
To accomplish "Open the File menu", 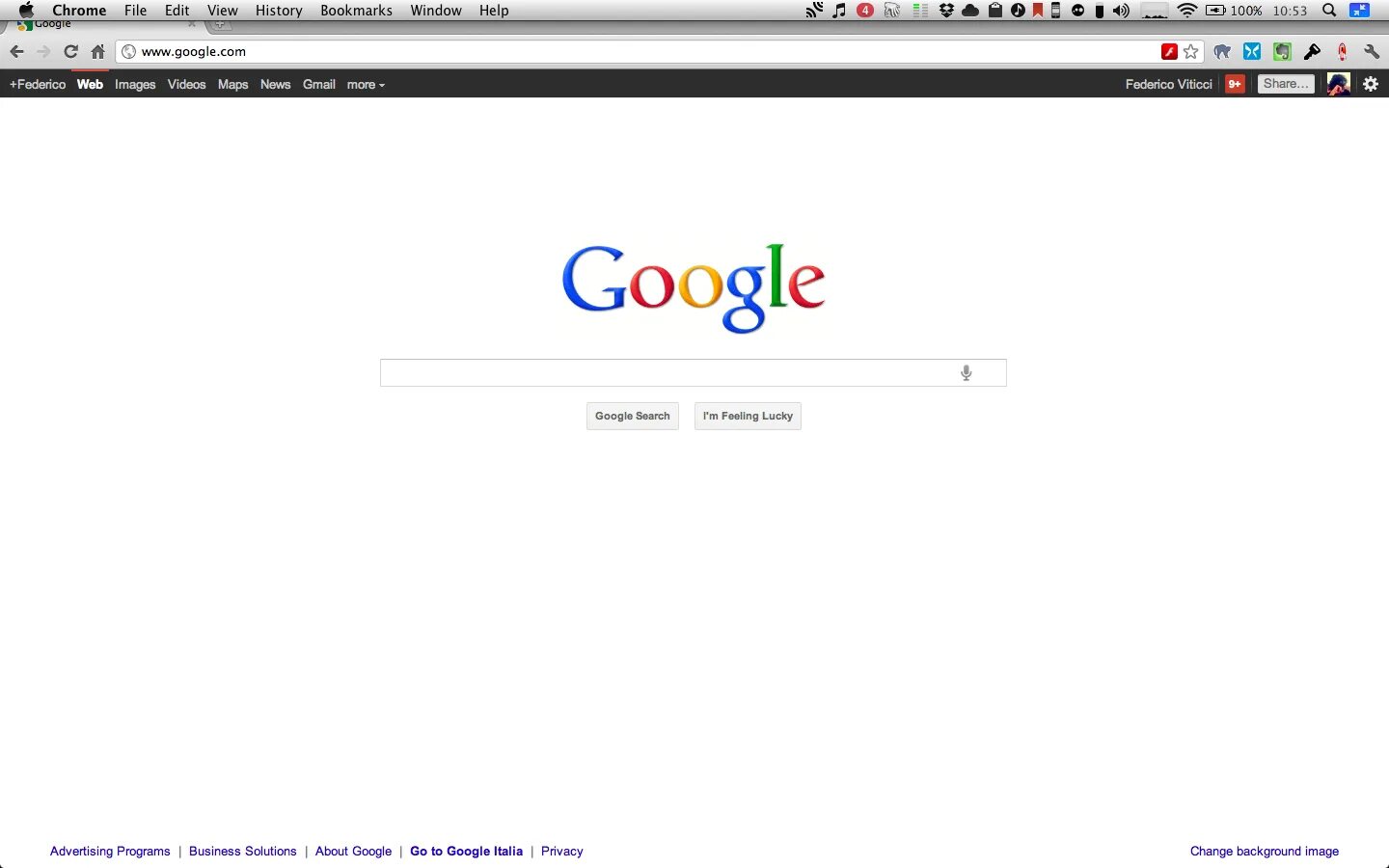I will (x=136, y=11).
